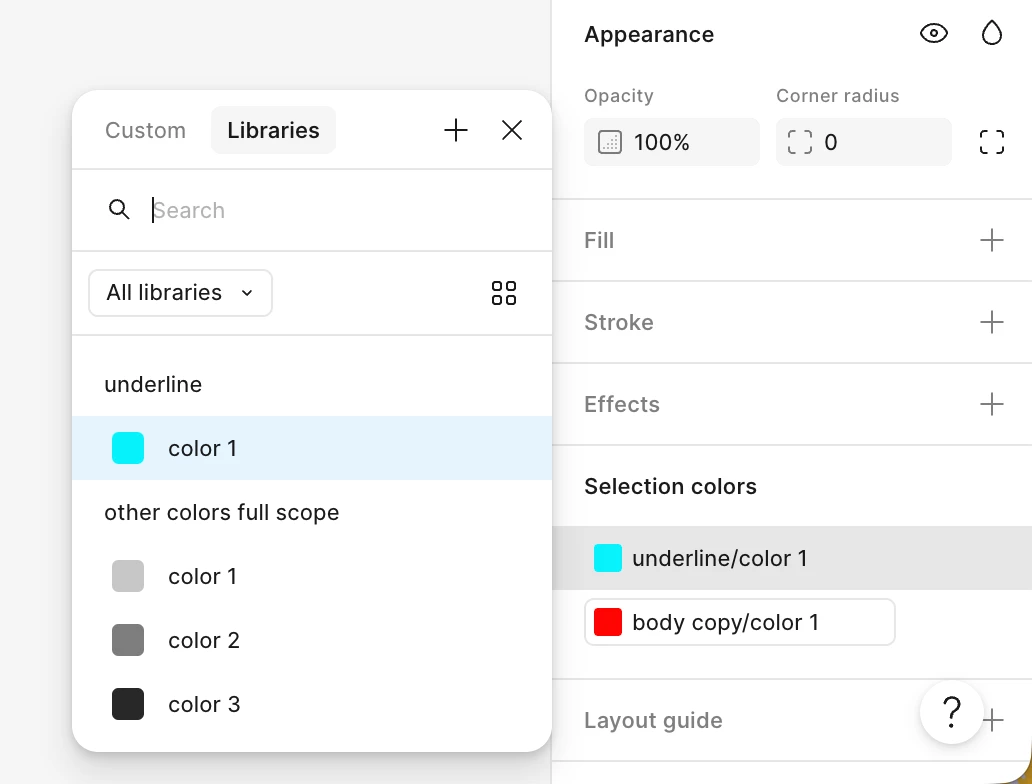Toggle individual corners radius icon
The width and height of the screenshot is (1032, 784).
[991, 142]
